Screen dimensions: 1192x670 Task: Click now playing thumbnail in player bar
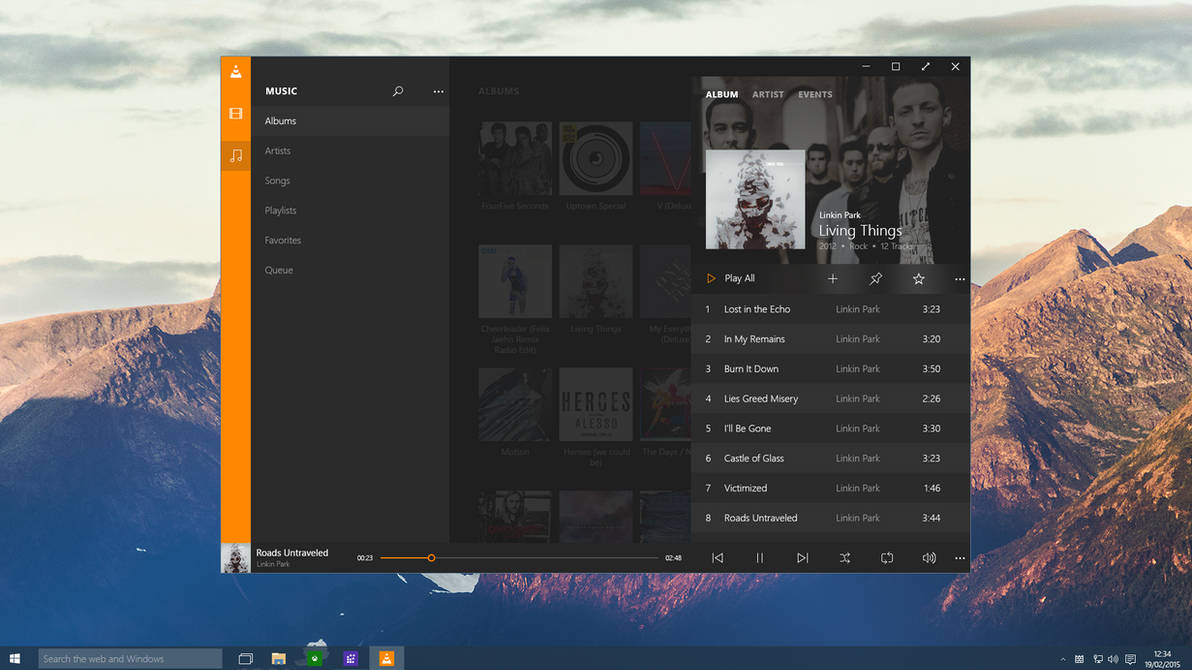tap(236, 557)
